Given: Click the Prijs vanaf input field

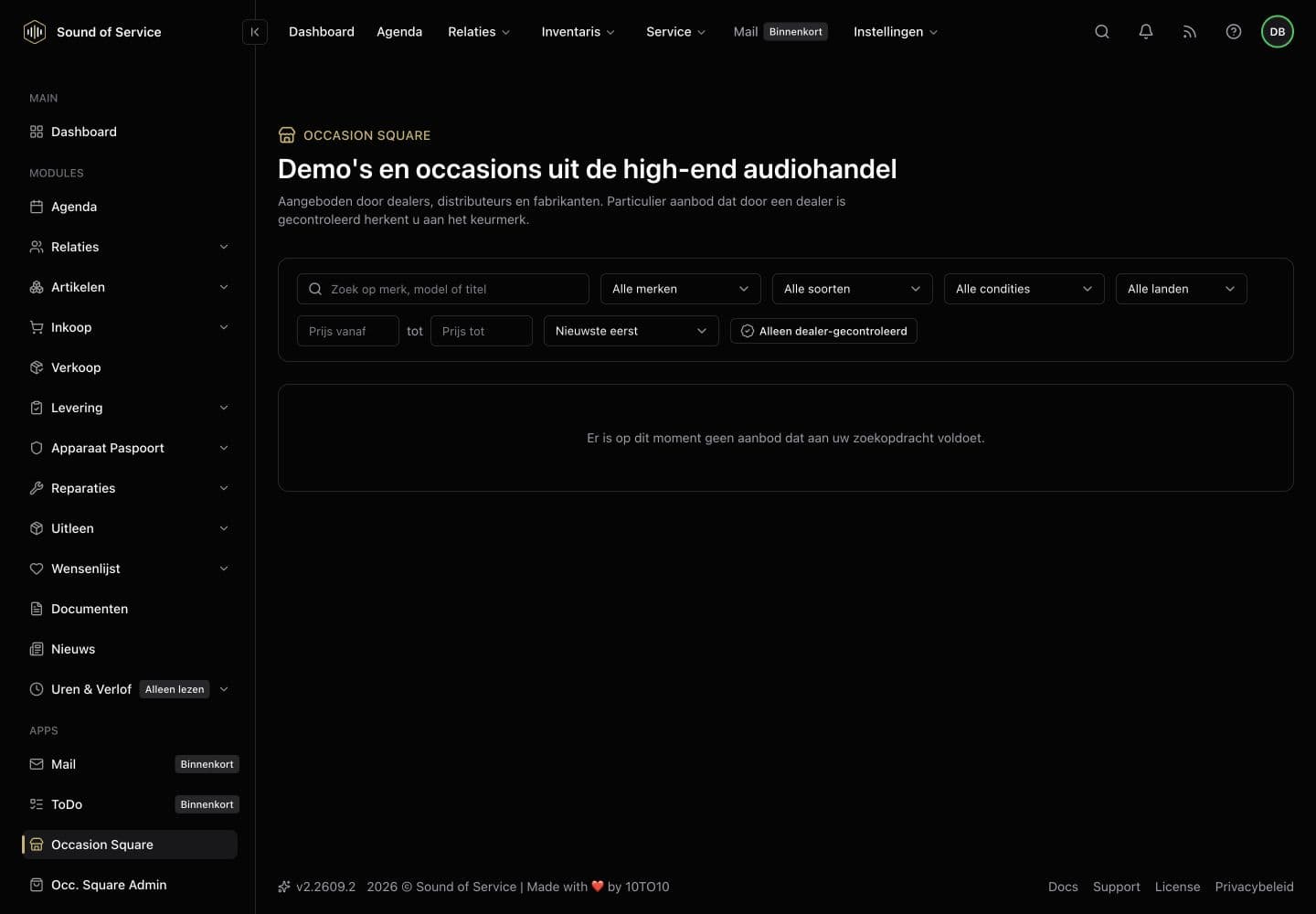Looking at the screenshot, I should point(348,331).
